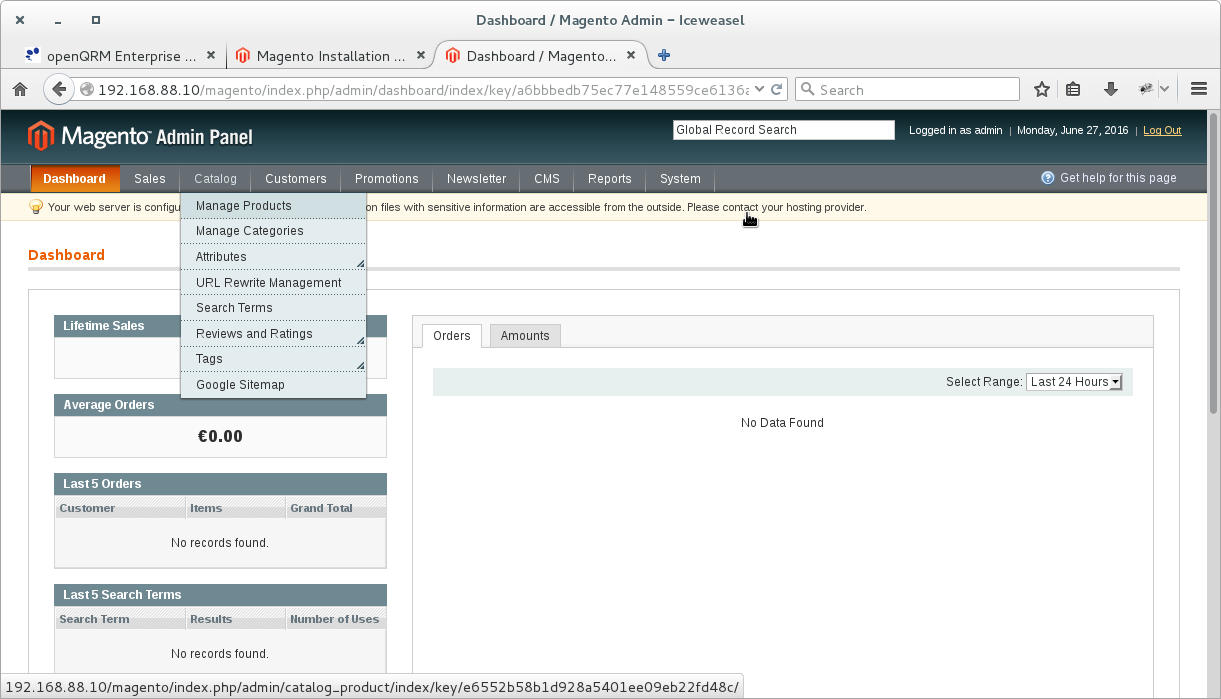Click the Results column header
Image resolution: width=1221 pixels, height=699 pixels.
click(236, 619)
